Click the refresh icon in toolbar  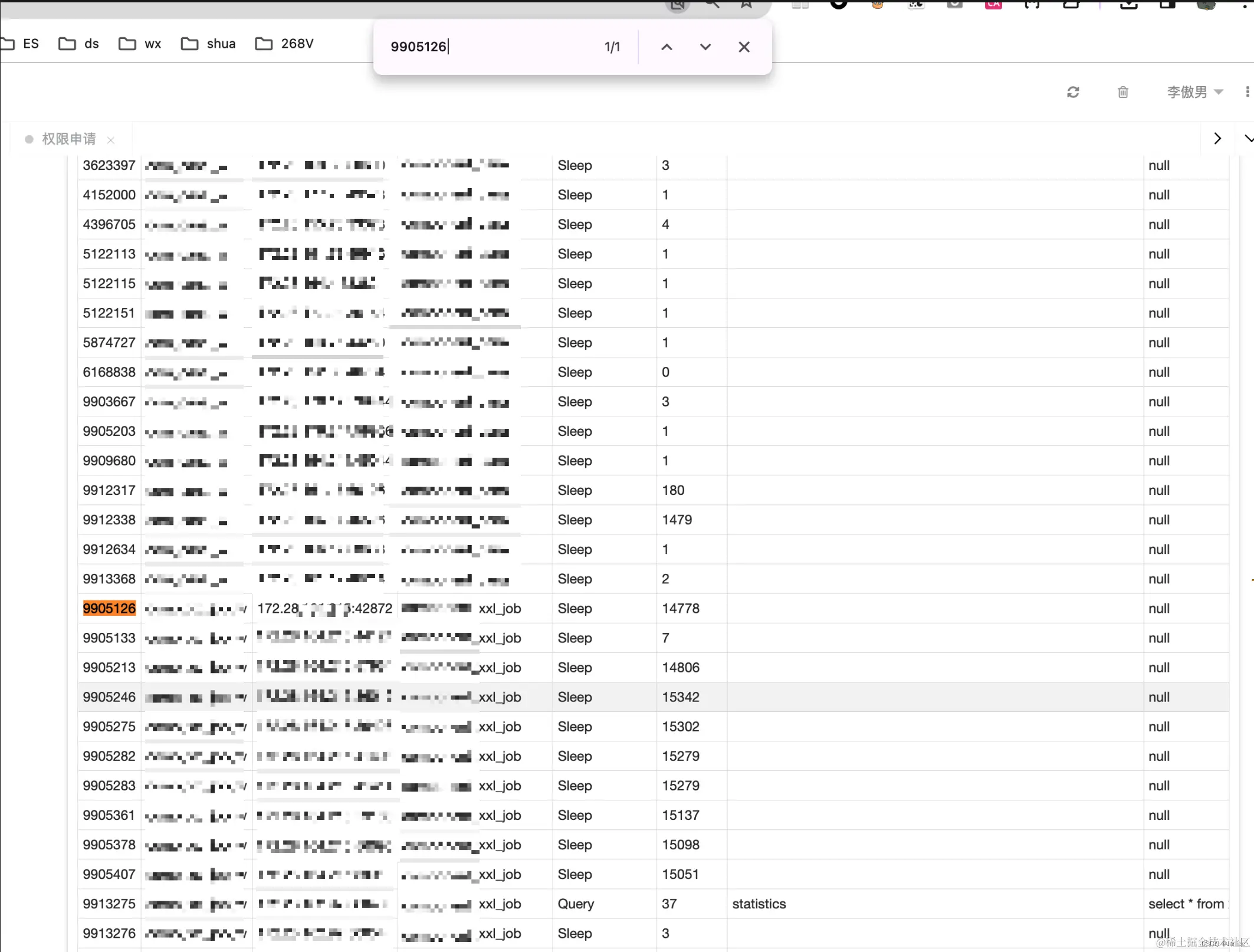coord(1073,92)
